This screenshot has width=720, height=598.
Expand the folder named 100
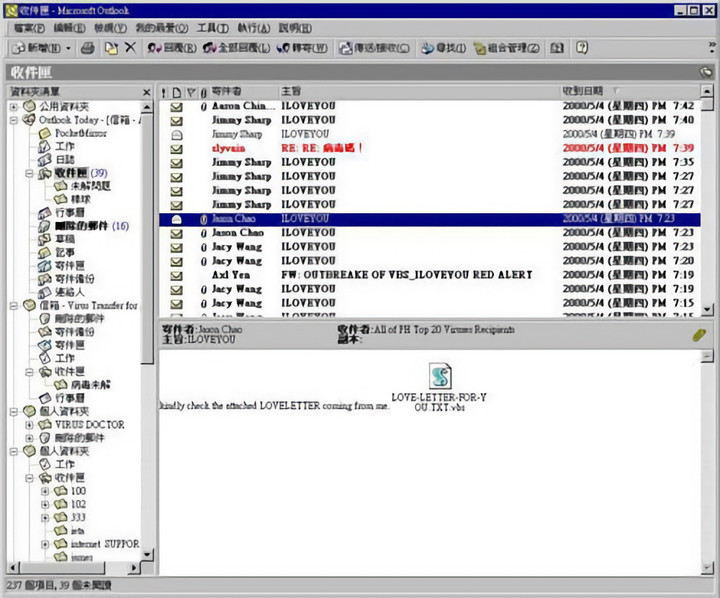pyautogui.click(x=44, y=491)
